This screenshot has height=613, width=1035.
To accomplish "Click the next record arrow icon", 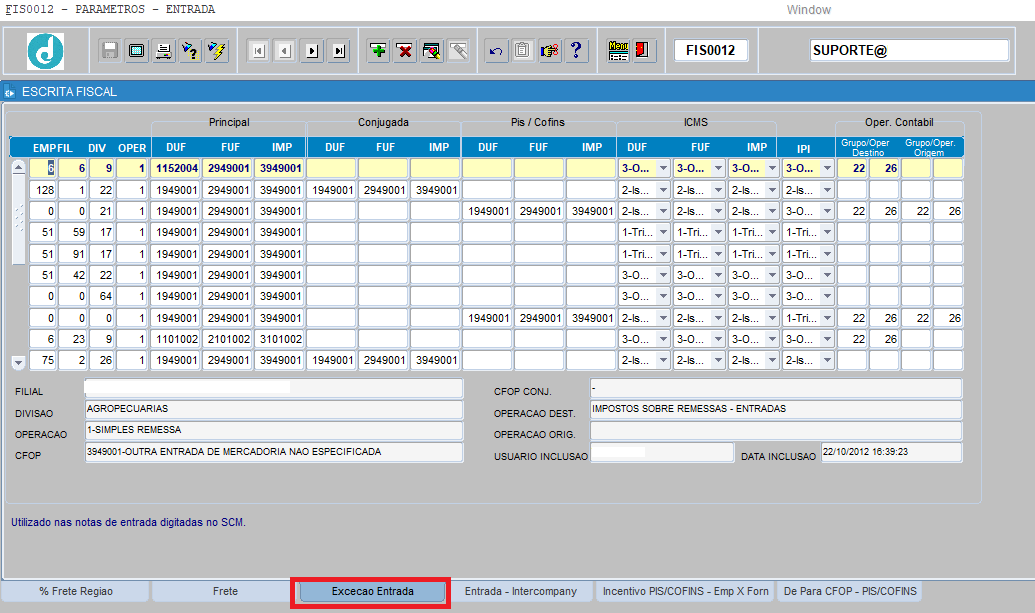I will (x=312, y=51).
